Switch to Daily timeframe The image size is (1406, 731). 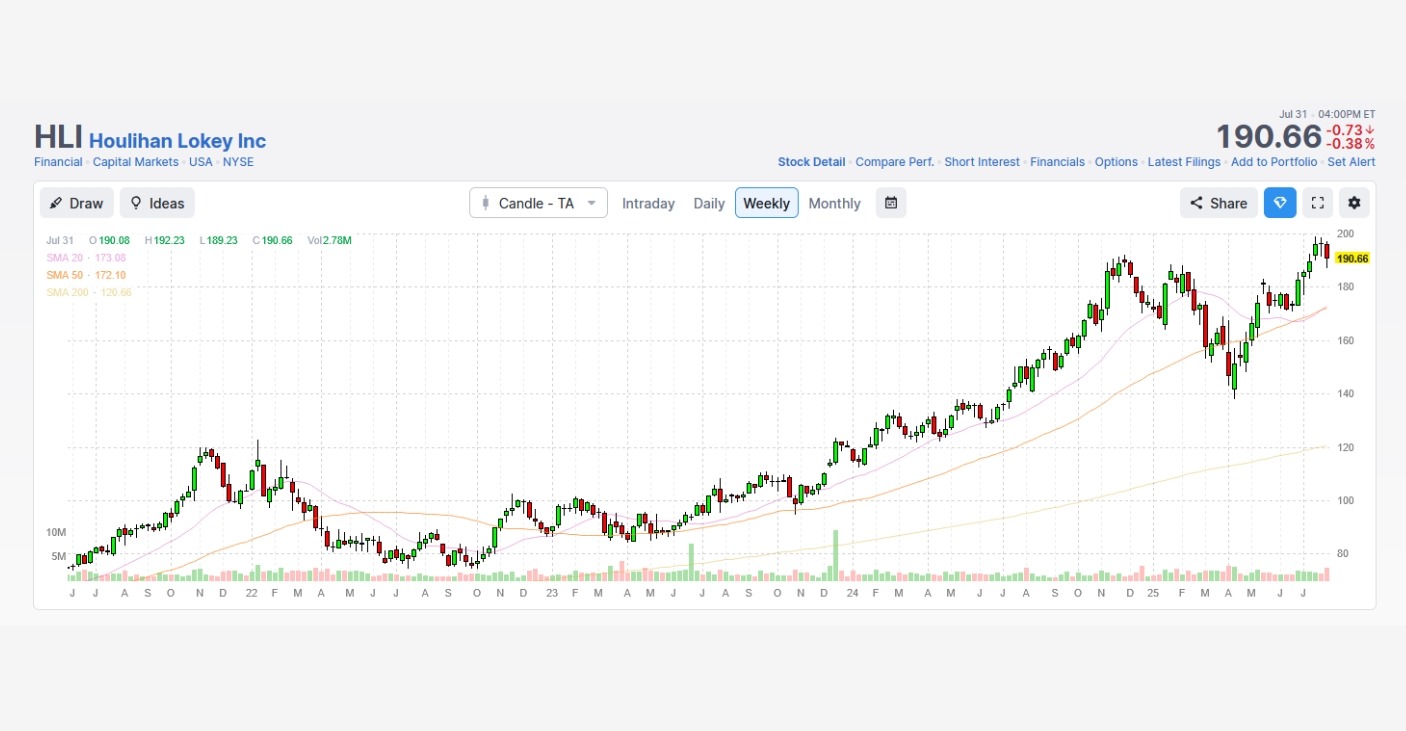click(709, 203)
